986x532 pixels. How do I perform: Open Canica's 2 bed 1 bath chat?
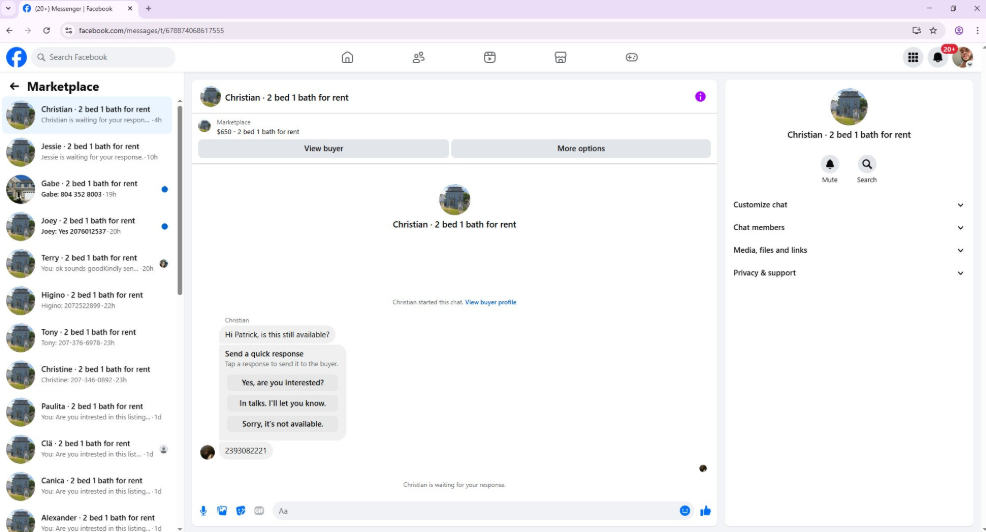[87, 485]
